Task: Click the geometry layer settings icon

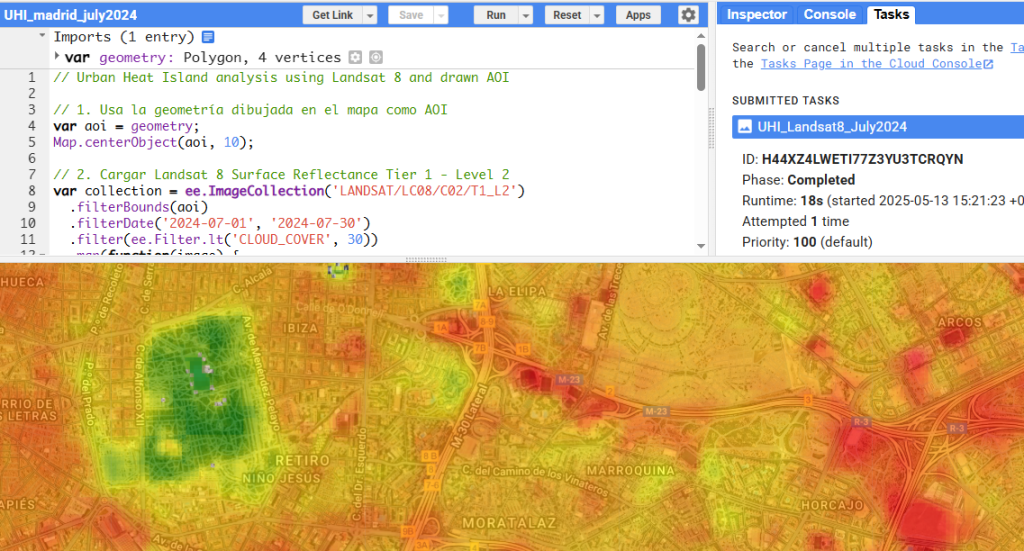Action: pos(355,58)
